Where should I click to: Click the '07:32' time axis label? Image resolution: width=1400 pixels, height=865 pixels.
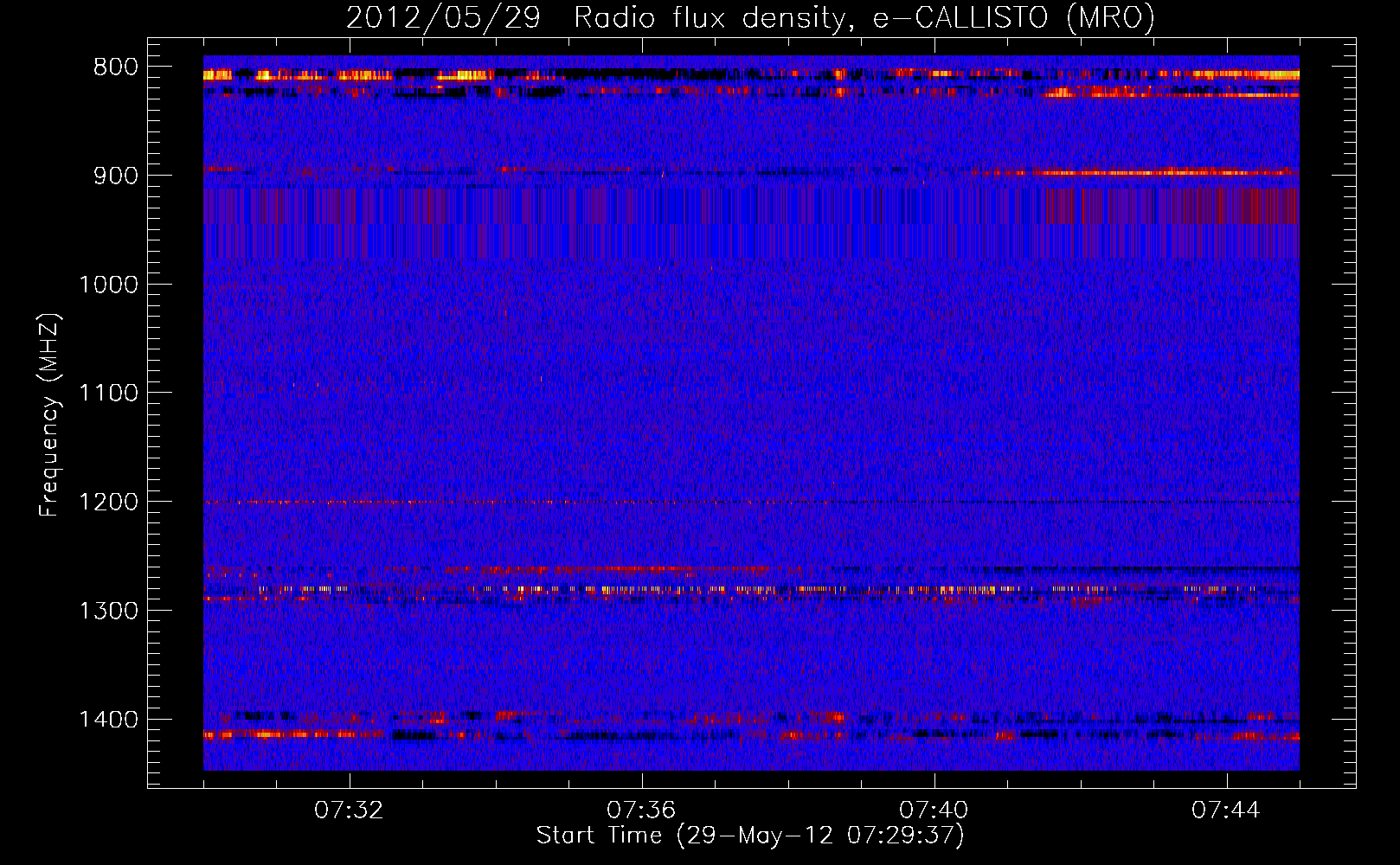tap(349, 811)
